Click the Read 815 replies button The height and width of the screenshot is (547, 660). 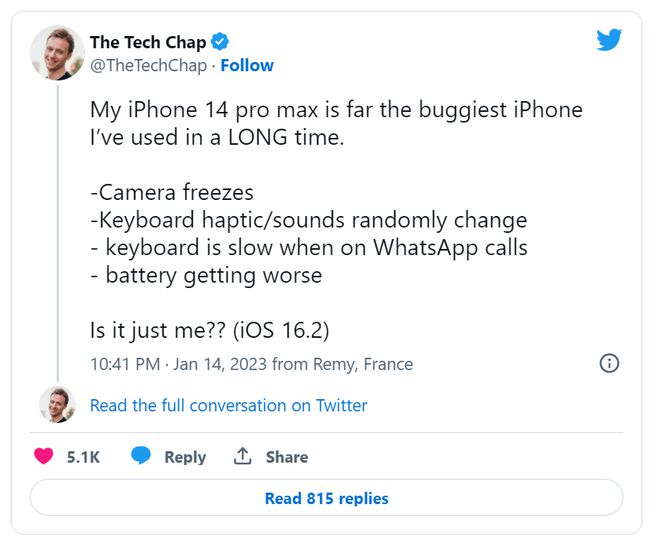point(326,498)
